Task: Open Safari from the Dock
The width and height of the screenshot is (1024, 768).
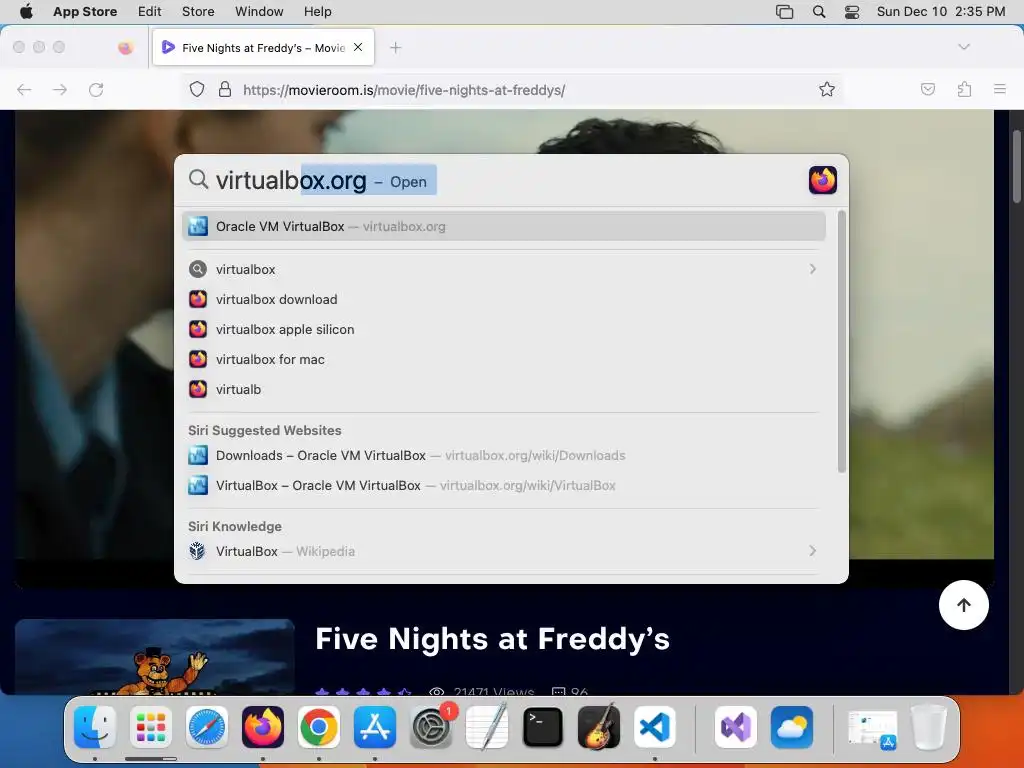Action: (x=207, y=727)
